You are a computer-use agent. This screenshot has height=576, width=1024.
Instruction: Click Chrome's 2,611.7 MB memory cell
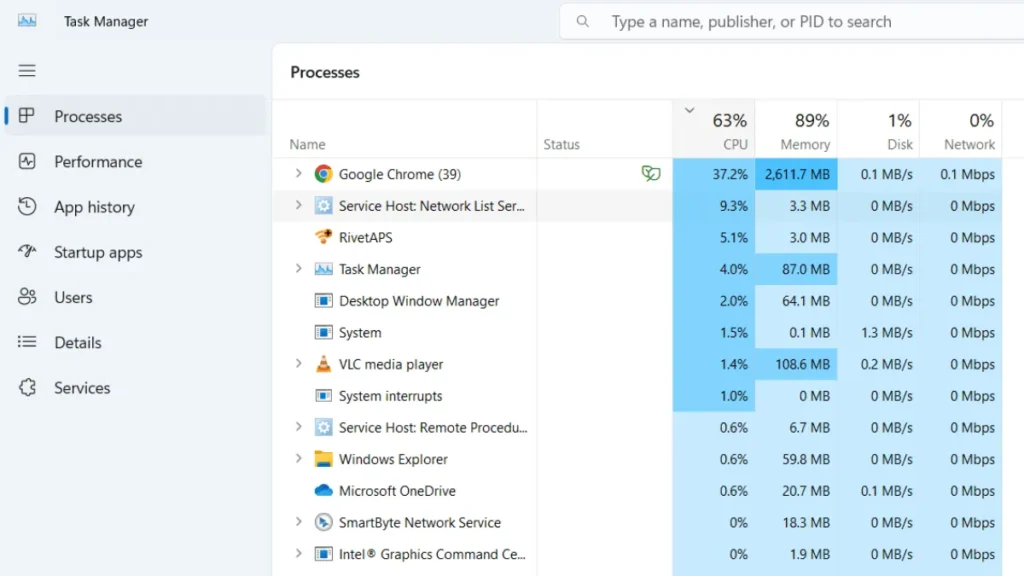(796, 174)
